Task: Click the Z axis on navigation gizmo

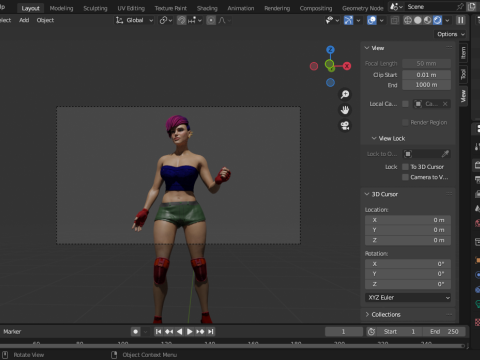Action: (x=330, y=50)
